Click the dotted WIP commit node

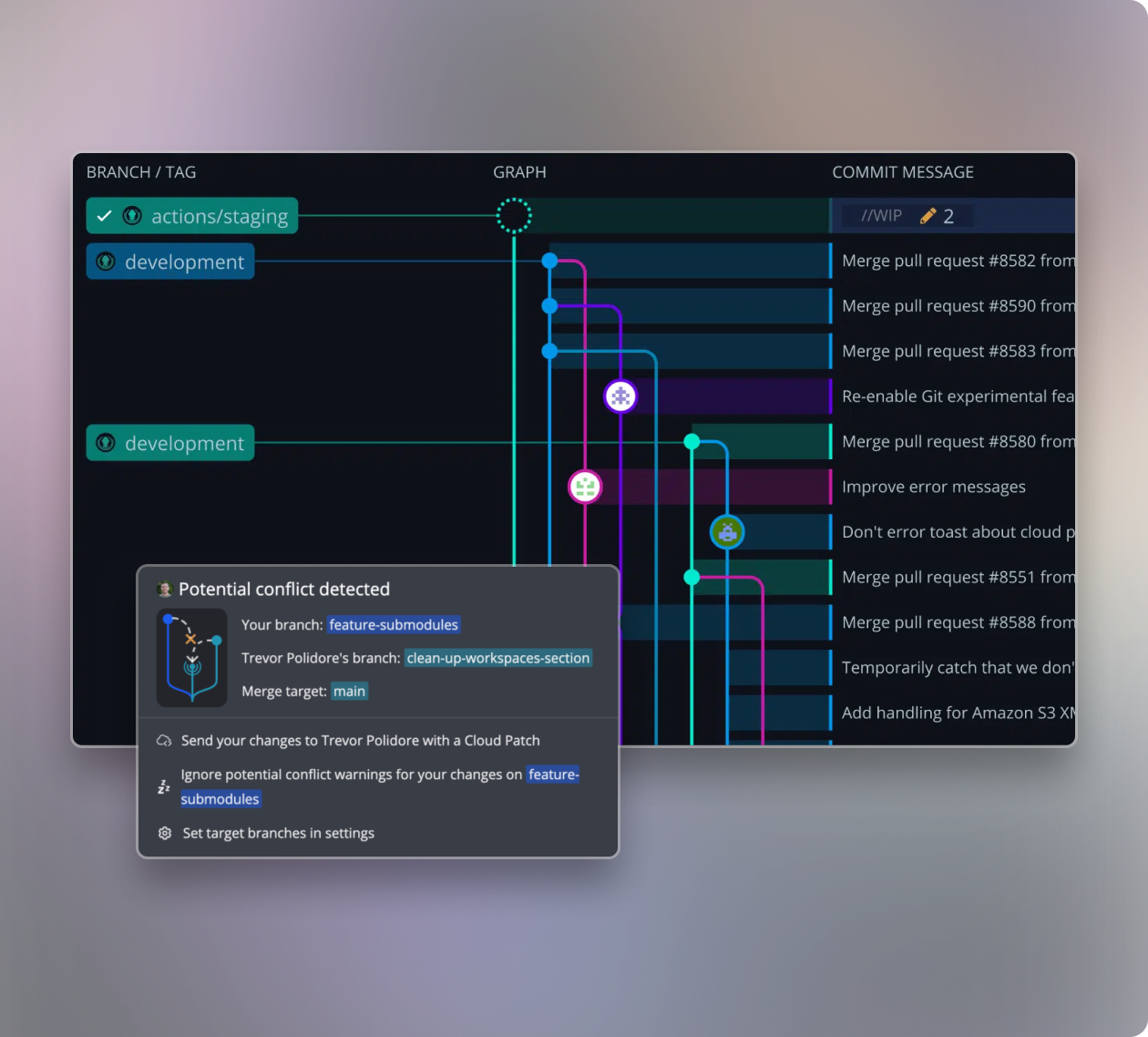click(x=514, y=216)
